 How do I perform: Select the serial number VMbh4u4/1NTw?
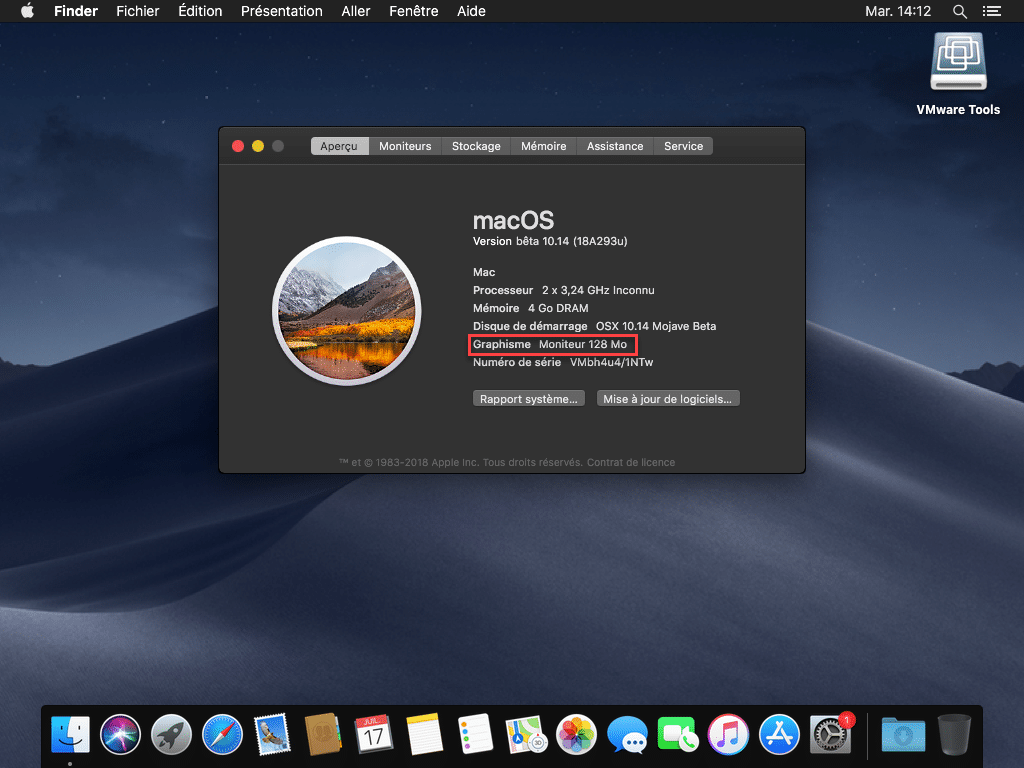611,362
